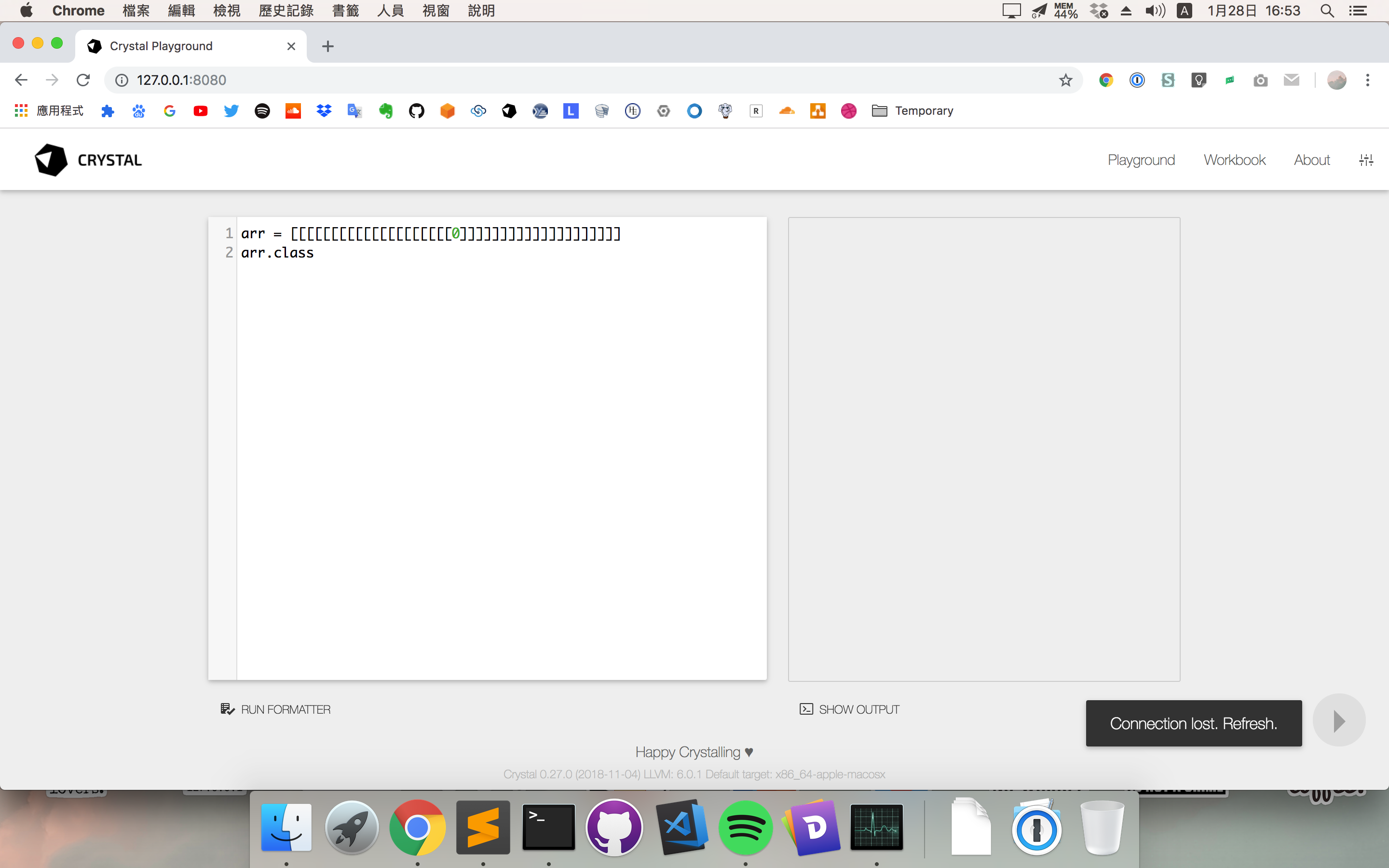
Task: Open the 檔案 menu in the menu bar
Action: pyautogui.click(x=136, y=11)
